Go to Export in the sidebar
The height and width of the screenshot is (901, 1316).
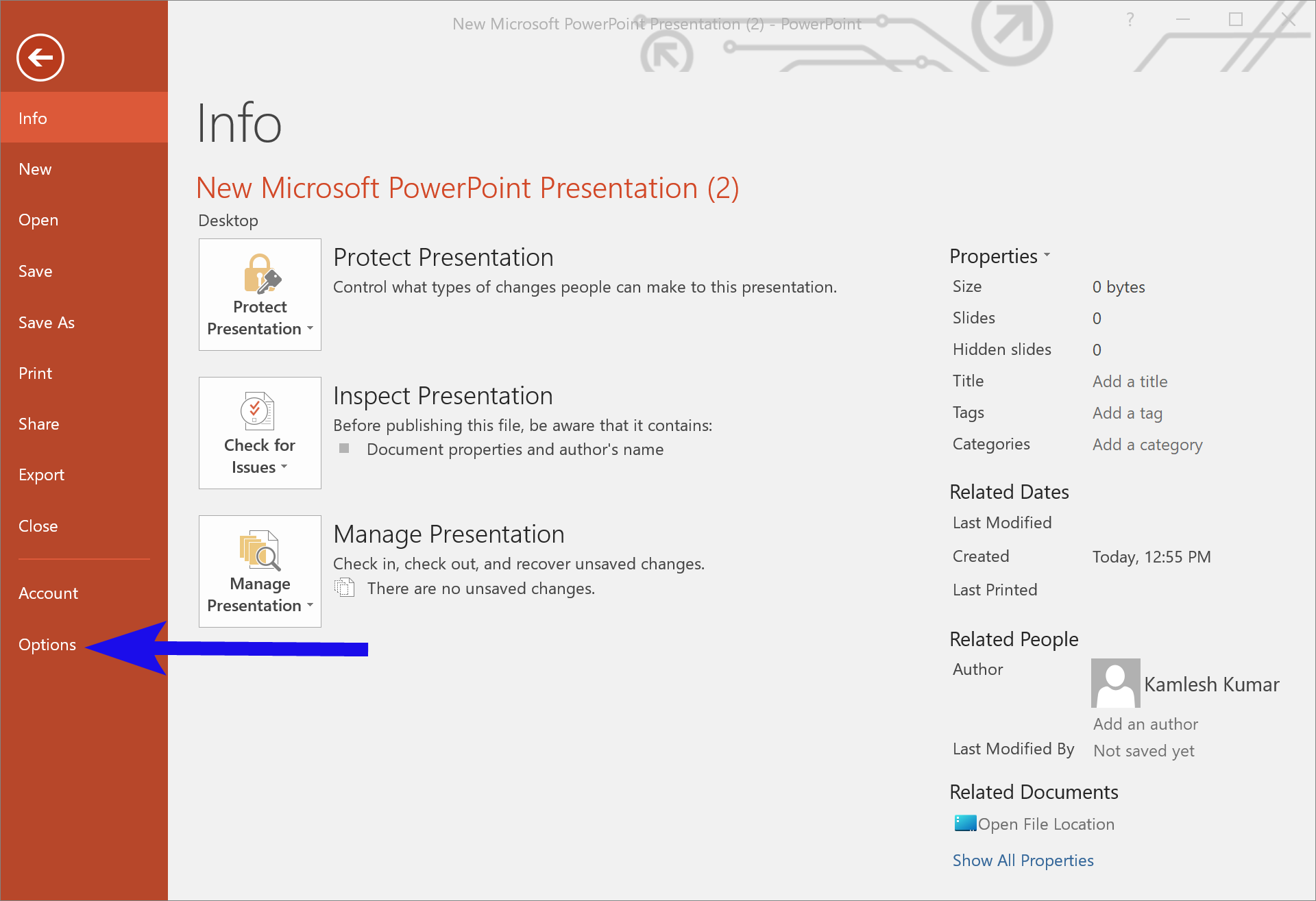(84, 475)
